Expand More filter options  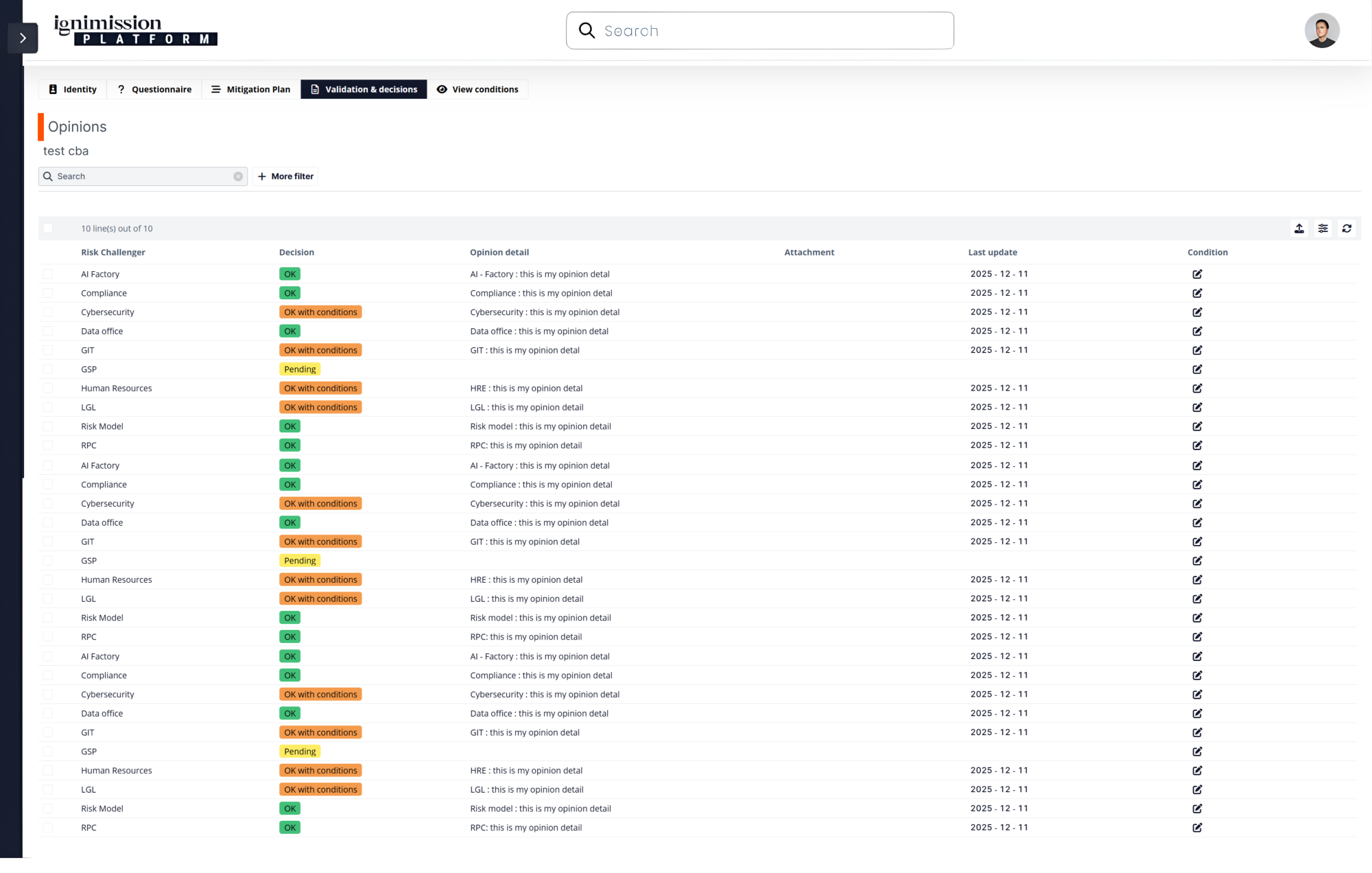point(285,176)
